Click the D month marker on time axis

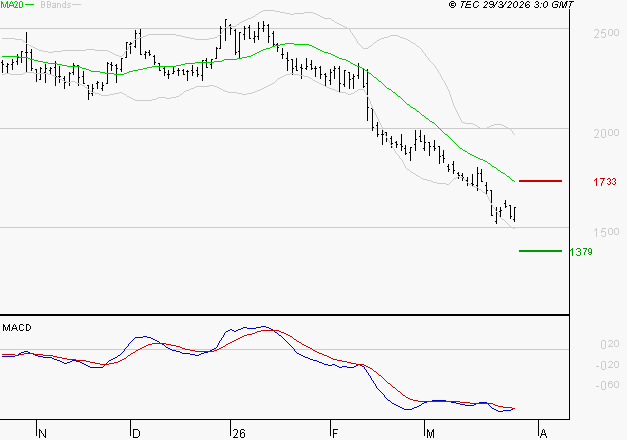tap(136, 434)
